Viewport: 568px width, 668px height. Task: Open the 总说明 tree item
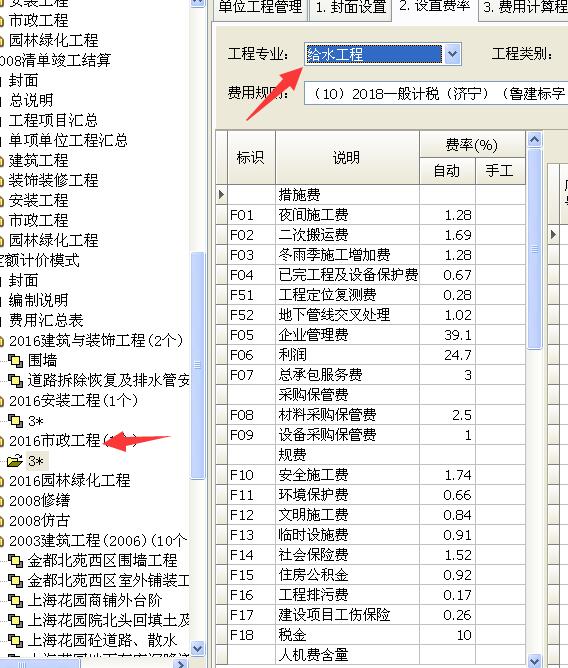[31, 101]
